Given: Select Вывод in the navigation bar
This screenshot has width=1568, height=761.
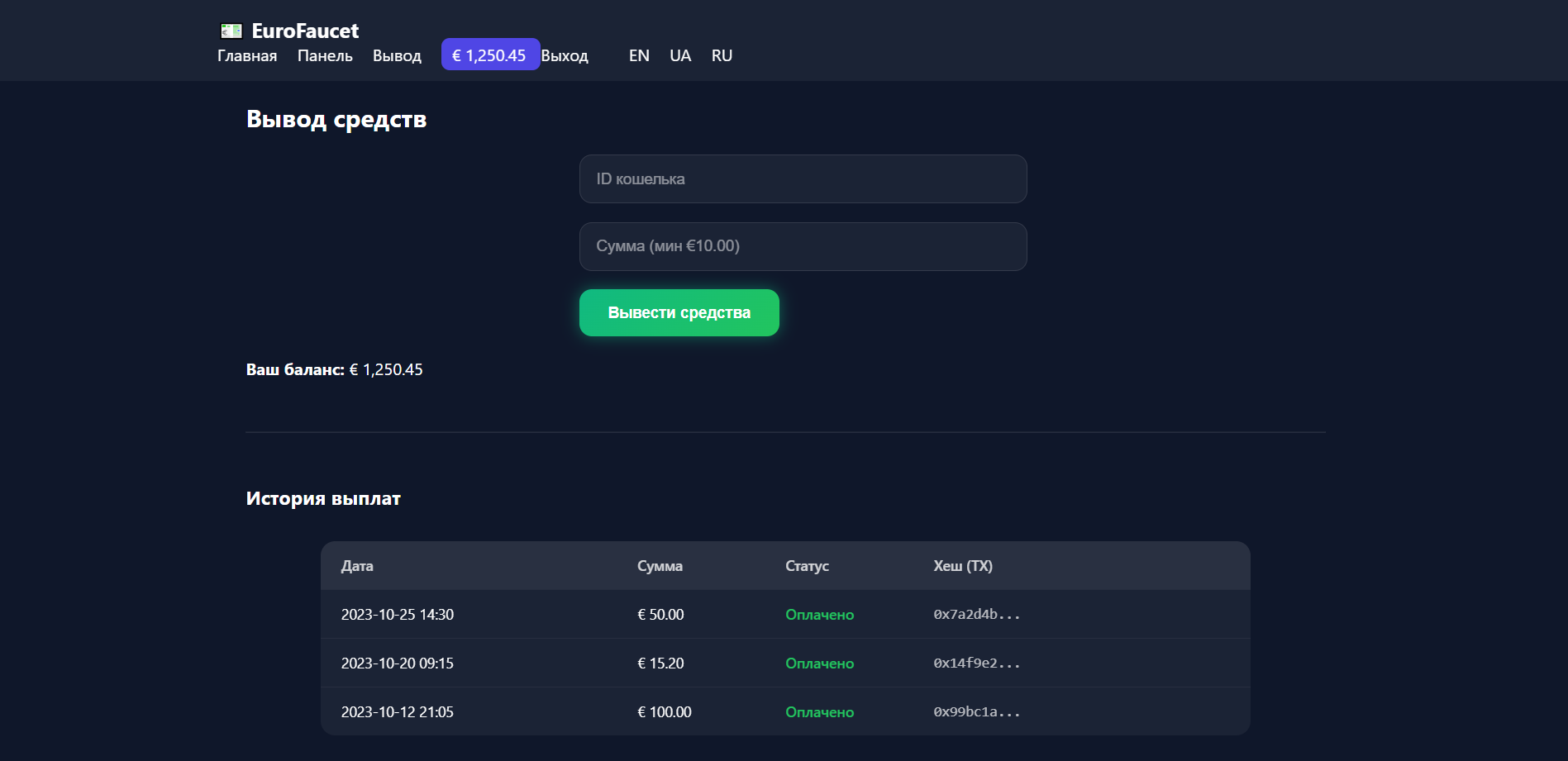Looking at the screenshot, I should coord(397,55).
